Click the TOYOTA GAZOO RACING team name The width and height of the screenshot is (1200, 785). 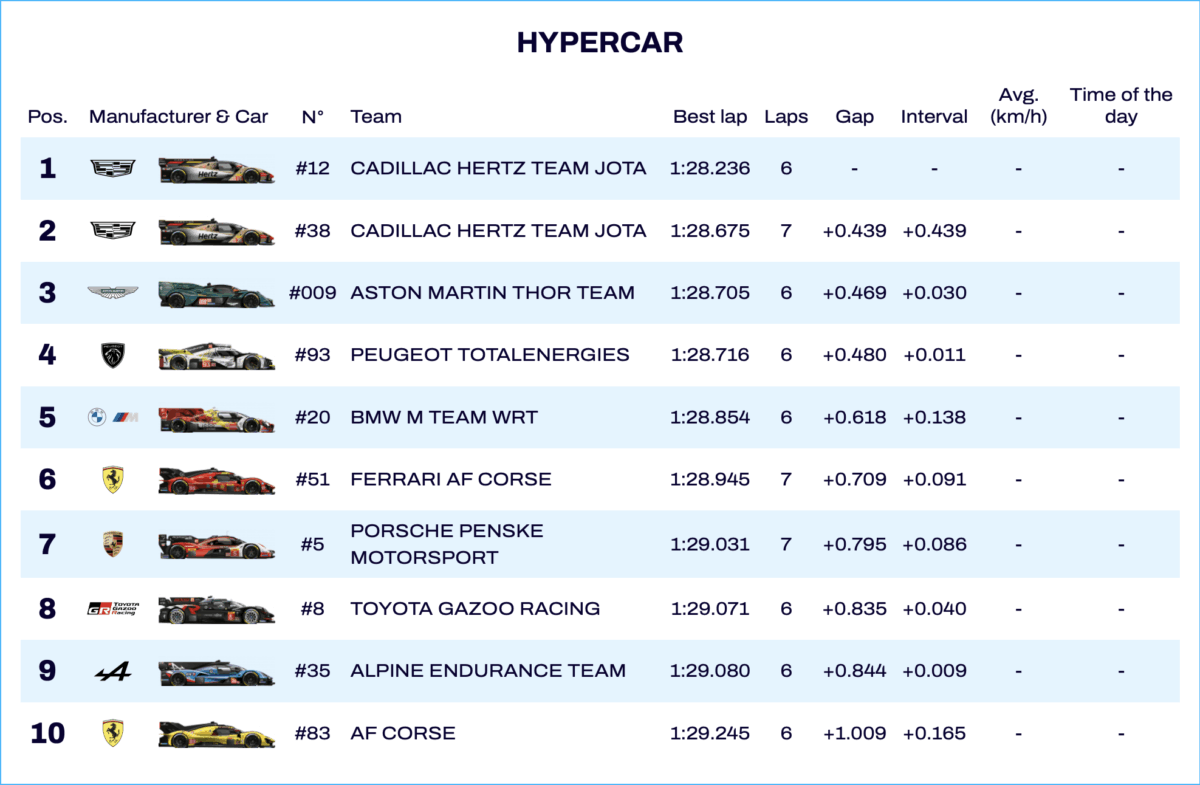coord(475,608)
